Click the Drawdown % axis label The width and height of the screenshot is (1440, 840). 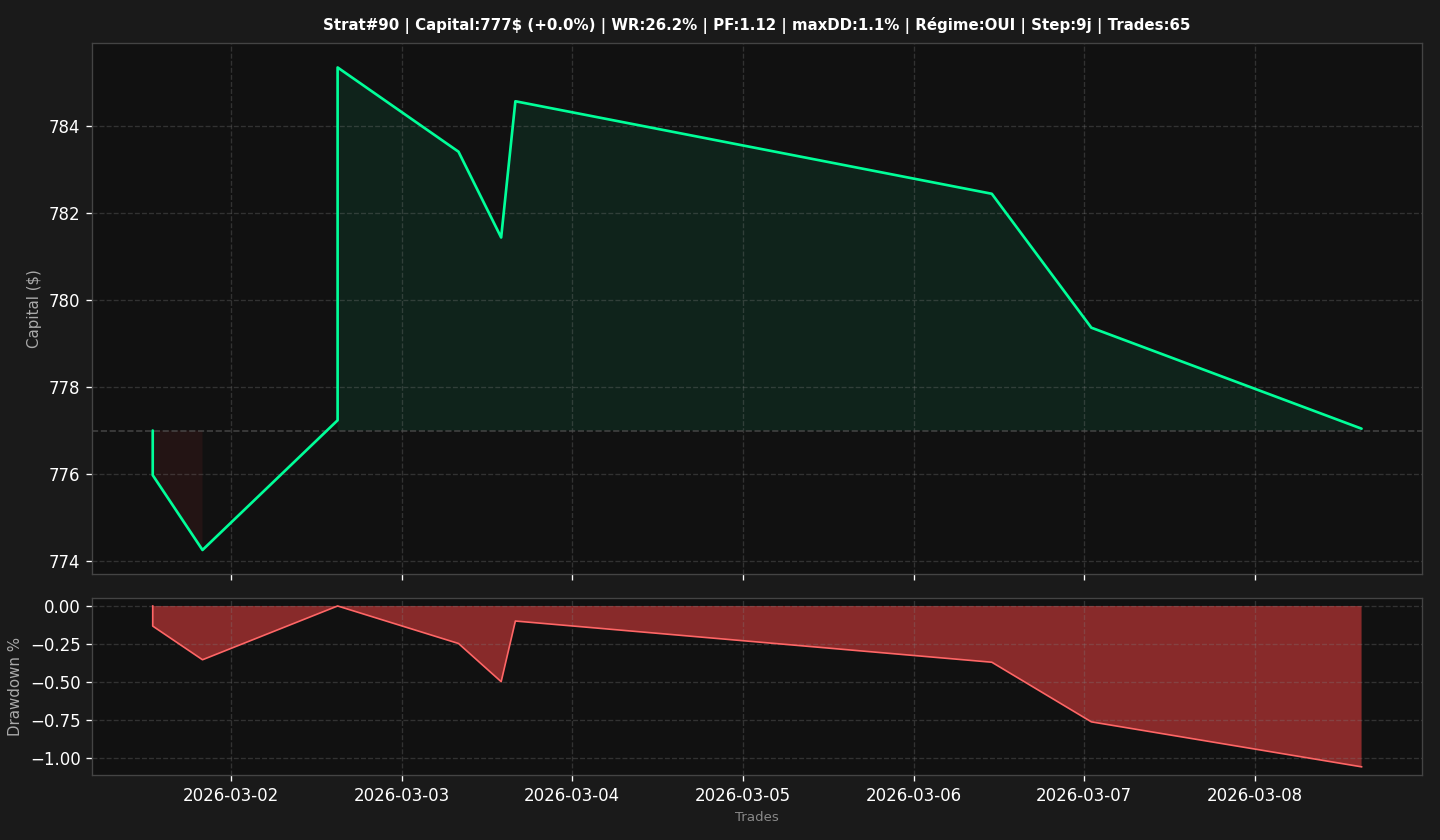pos(14,687)
